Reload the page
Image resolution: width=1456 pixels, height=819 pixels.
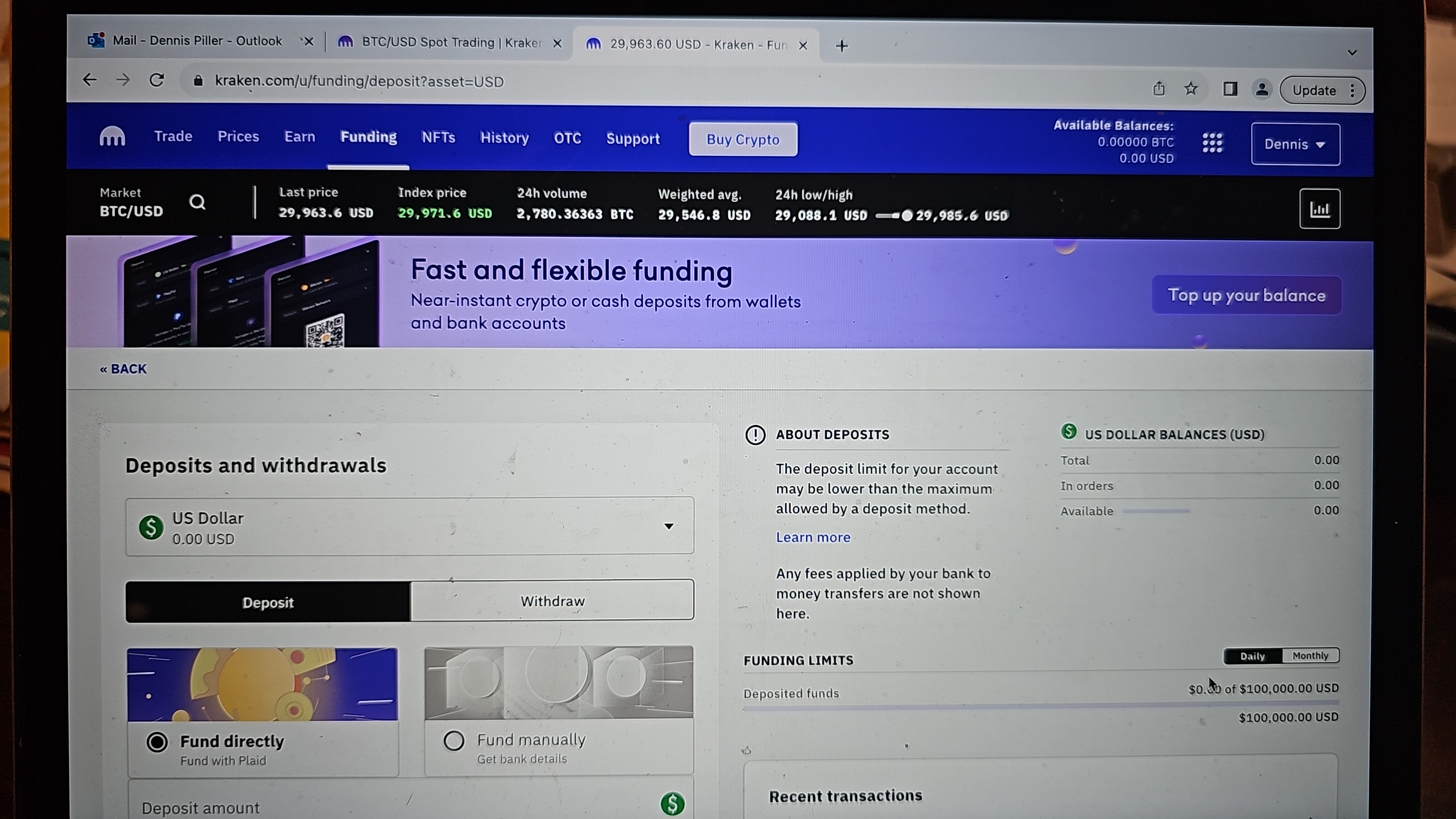[156, 80]
